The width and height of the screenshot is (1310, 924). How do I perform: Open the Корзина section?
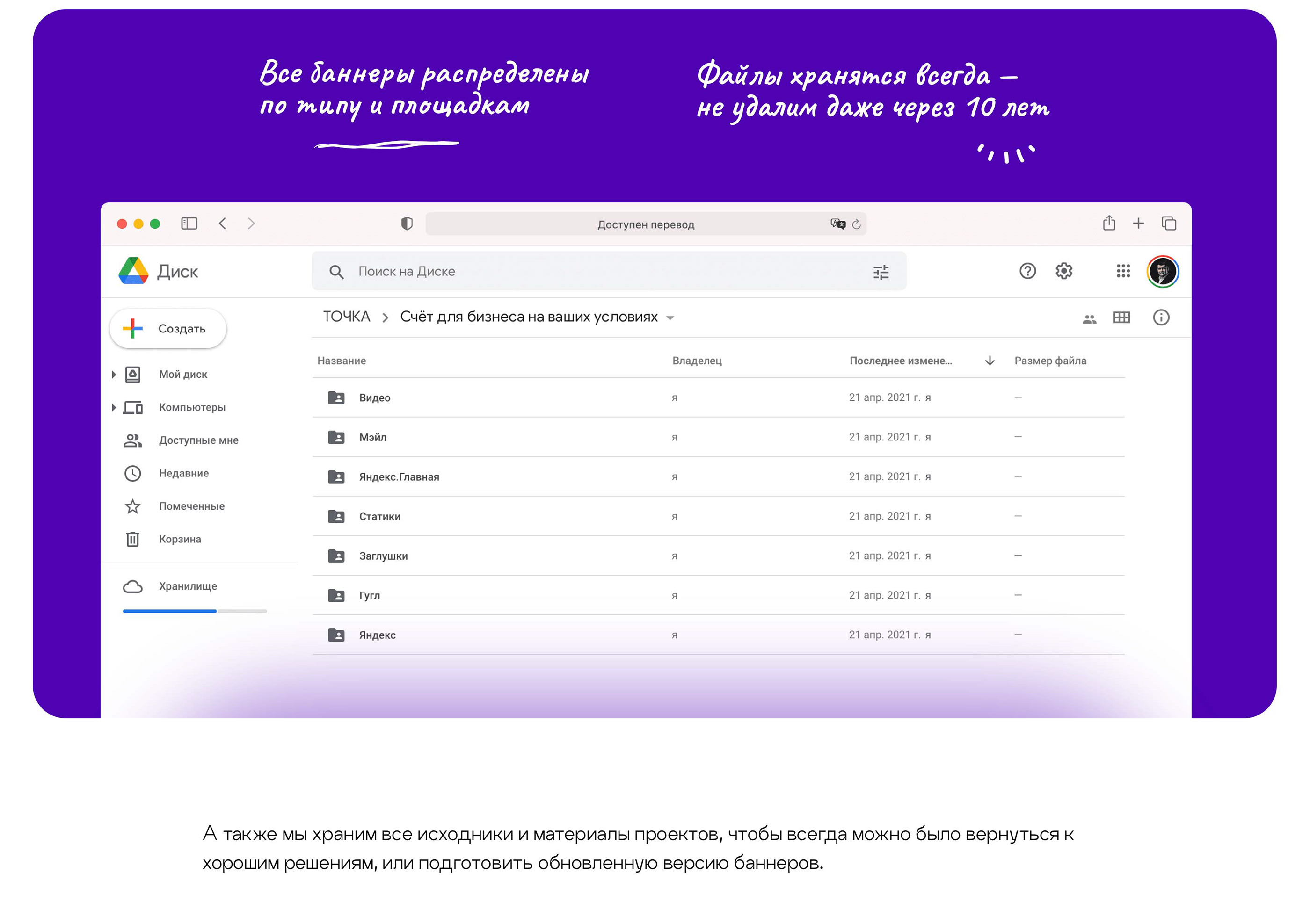(x=180, y=539)
